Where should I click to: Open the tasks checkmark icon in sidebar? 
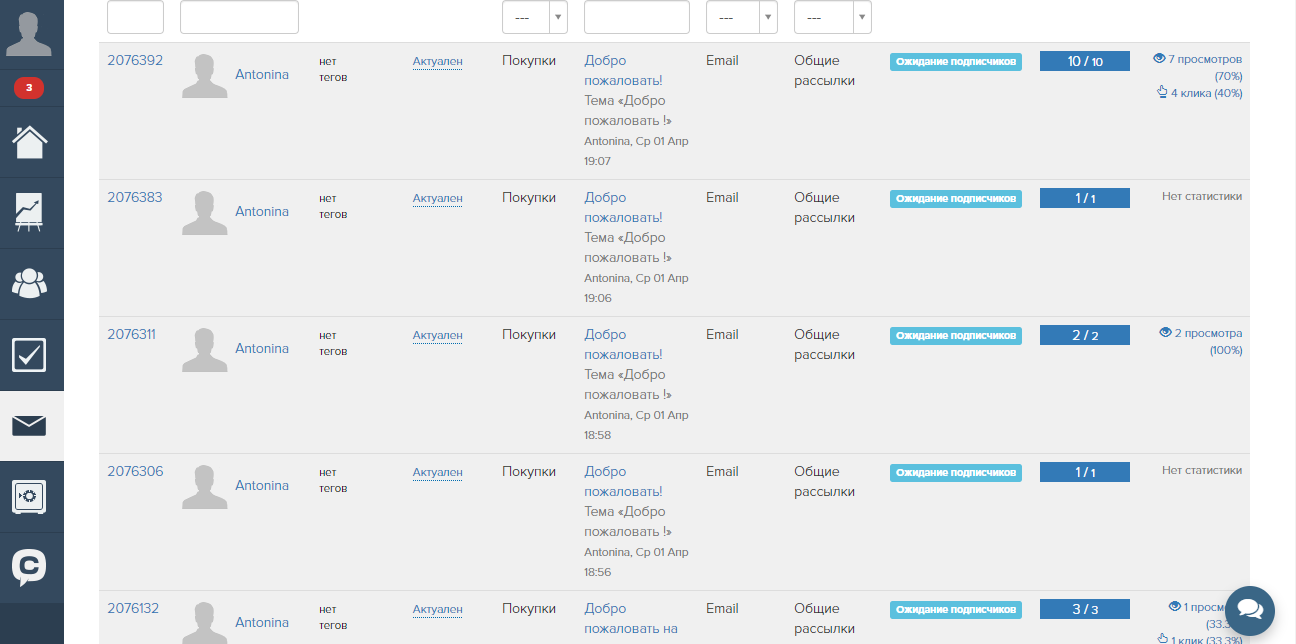30,354
